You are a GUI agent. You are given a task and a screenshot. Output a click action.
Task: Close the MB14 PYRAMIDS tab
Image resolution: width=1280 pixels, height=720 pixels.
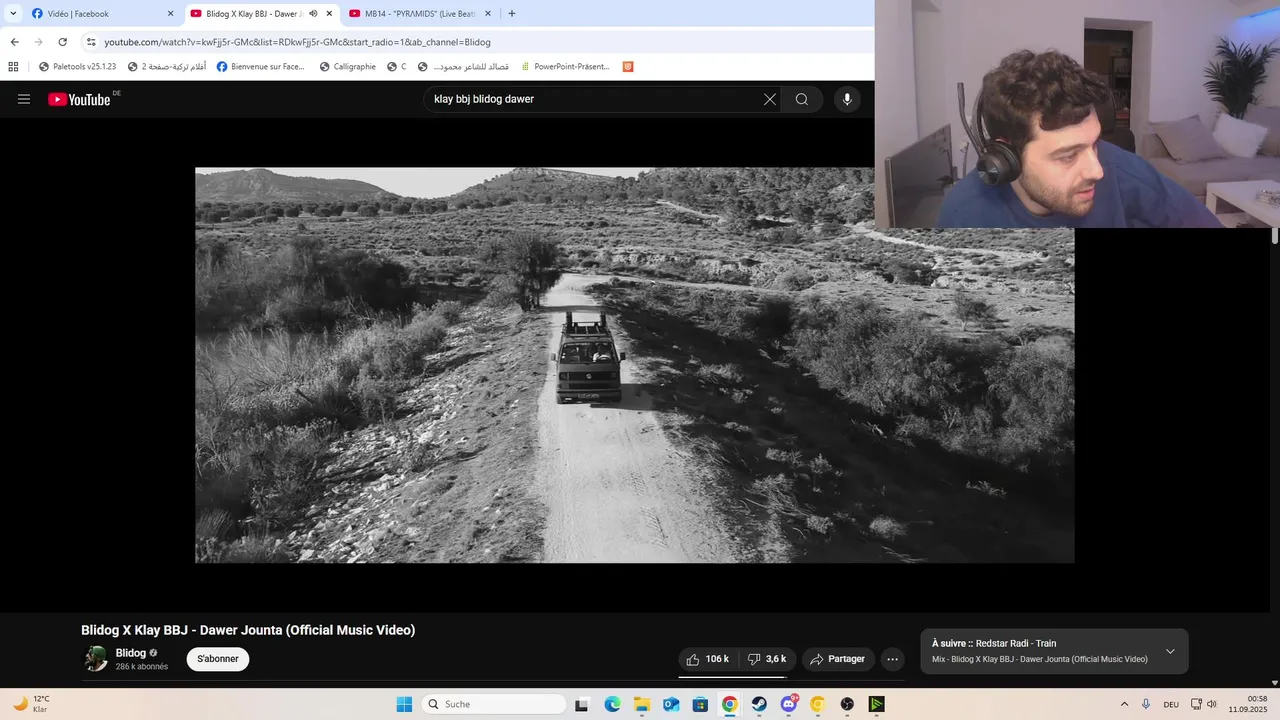(488, 14)
